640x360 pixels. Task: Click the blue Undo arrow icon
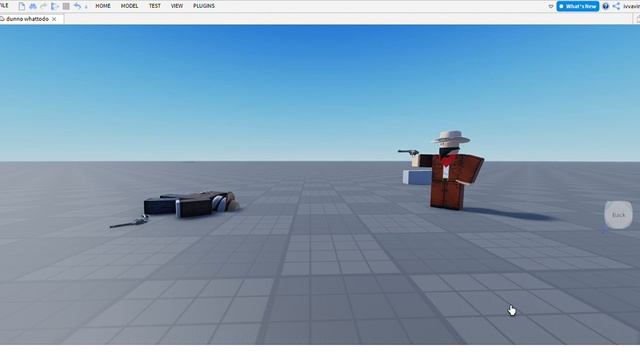click(x=77, y=6)
